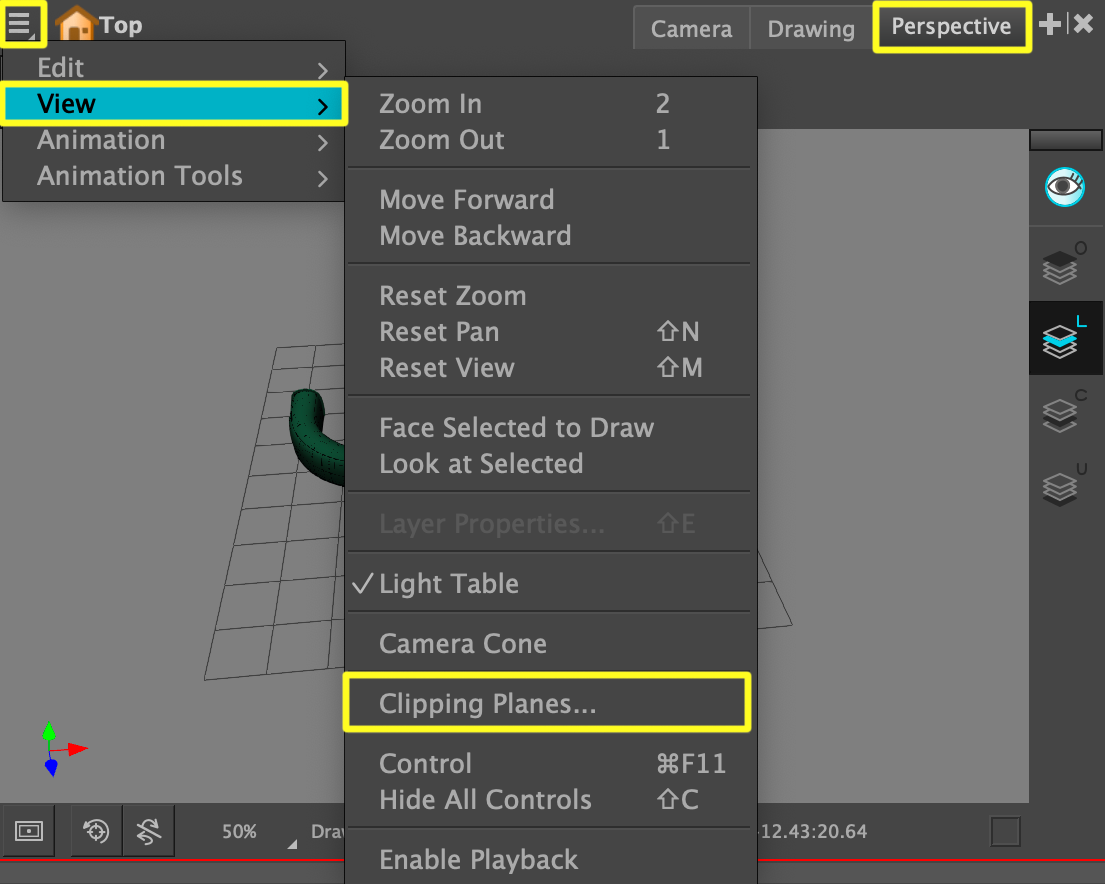Click the plus icon to add a view
The image size is (1105, 884).
(x=1050, y=25)
